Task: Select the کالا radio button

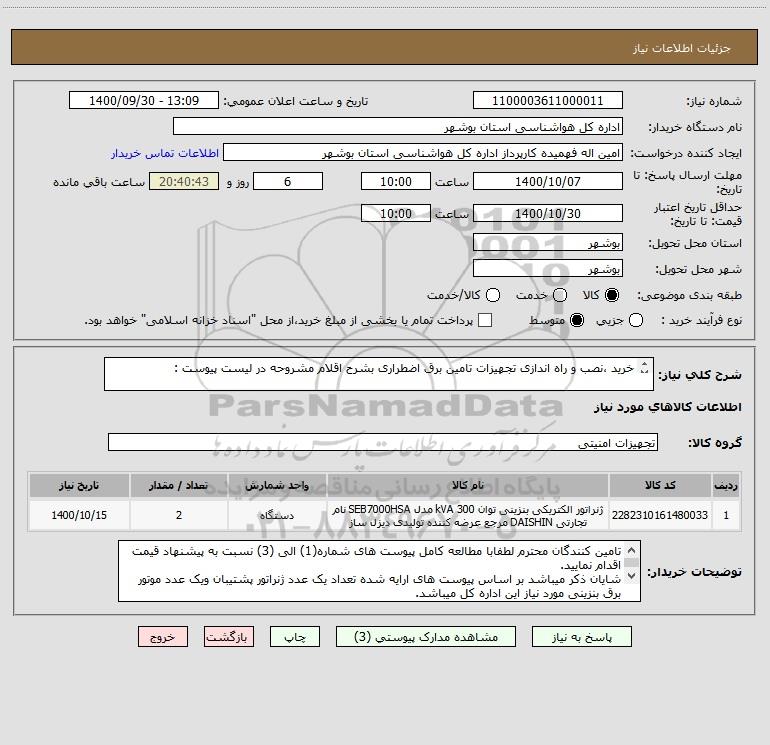Action: click(x=612, y=295)
